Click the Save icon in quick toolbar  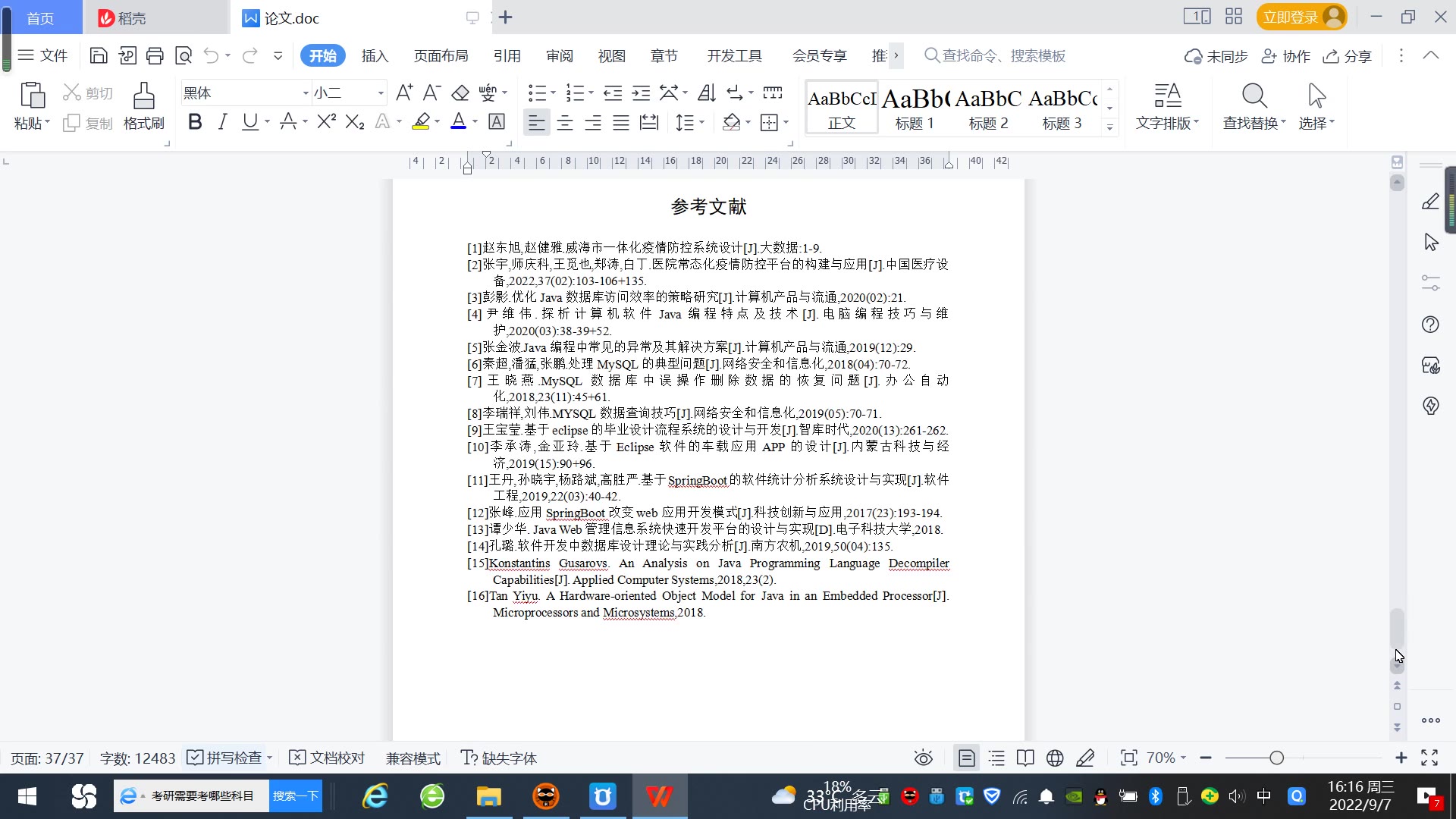(98, 55)
